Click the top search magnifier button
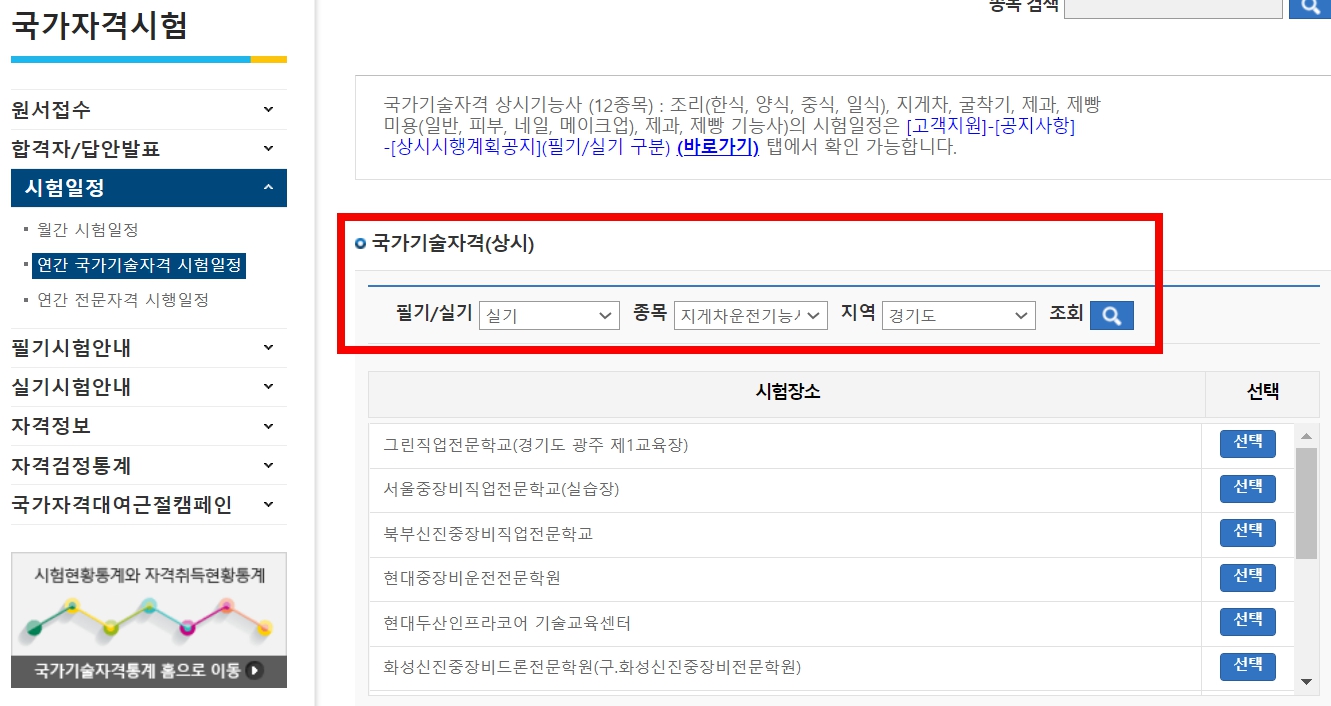The width and height of the screenshot is (1331, 706). pyautogui.click(x=1310, y=8)
